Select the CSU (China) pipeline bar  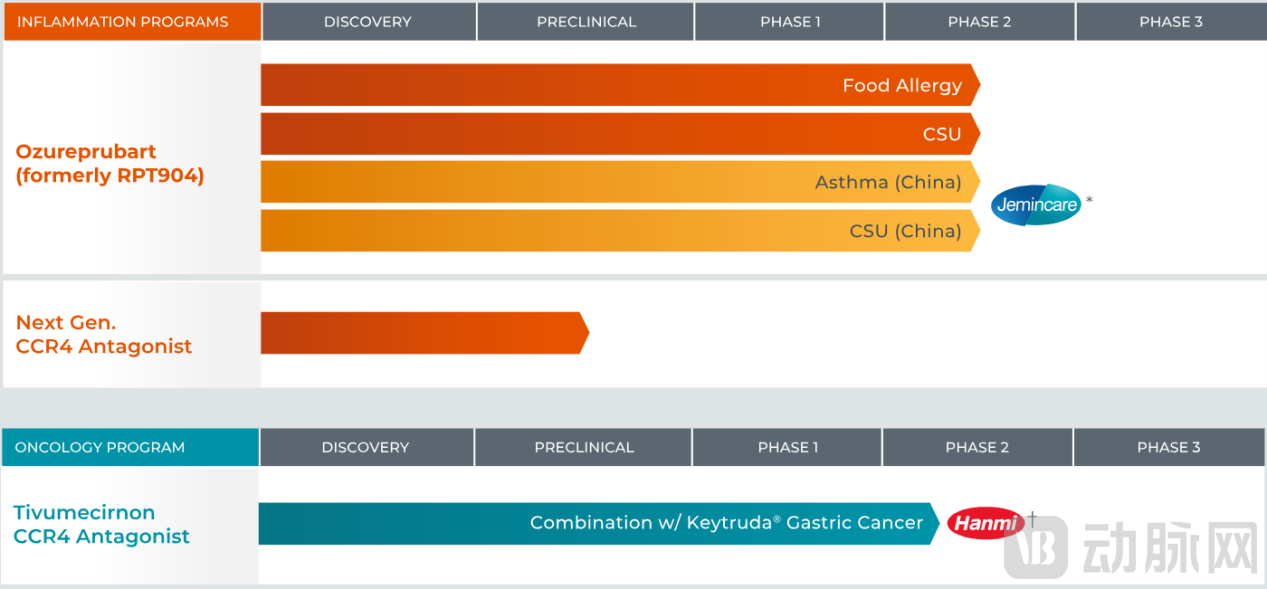(620, 231)
